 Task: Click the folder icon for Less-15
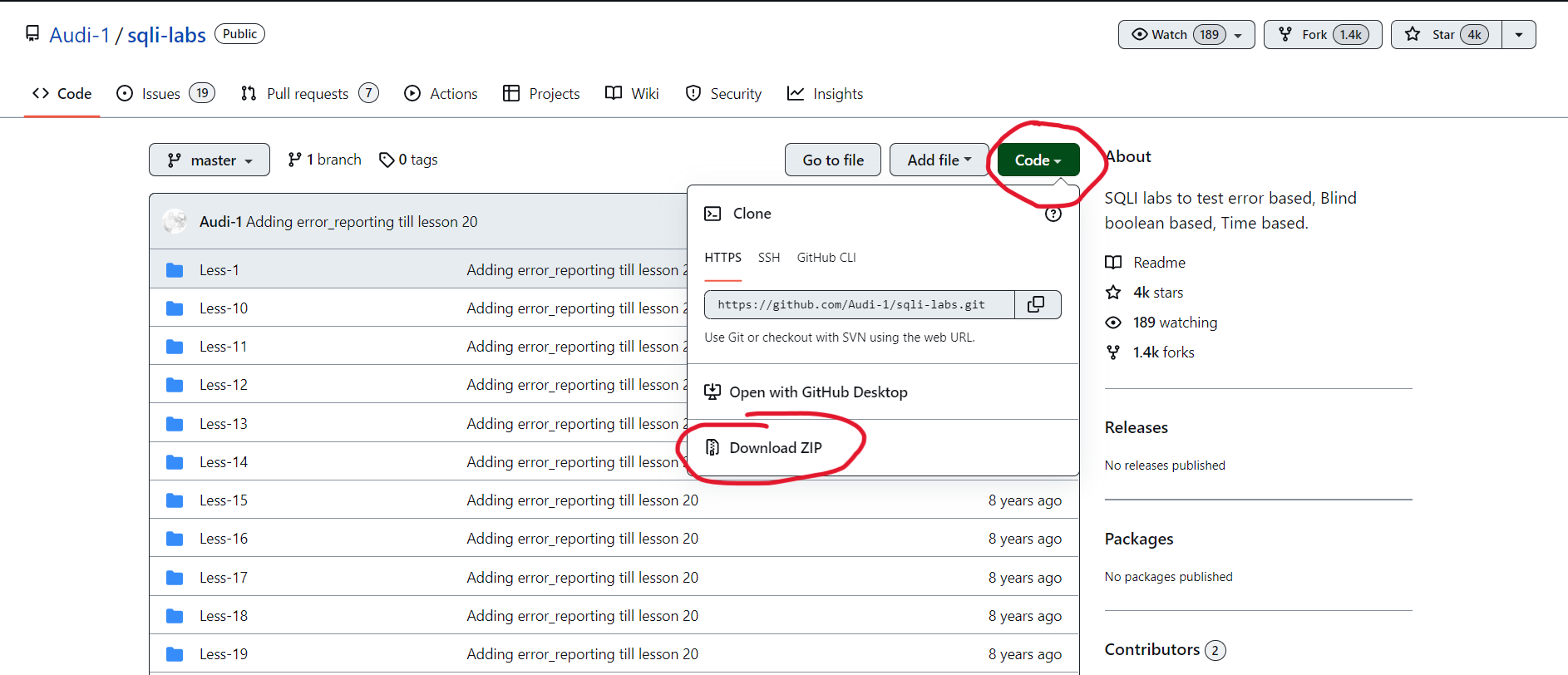[175, 500]
